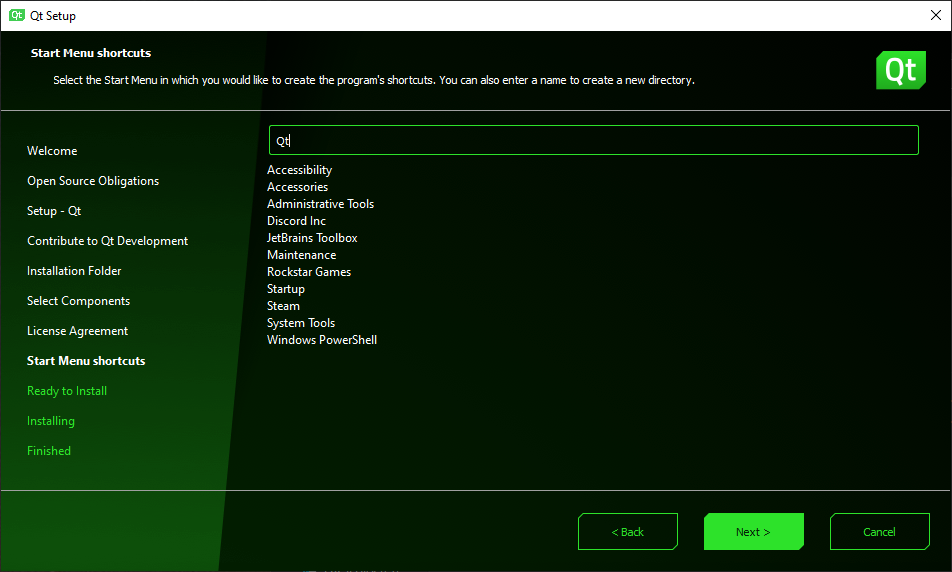Cancel the Qt setup
Viewport: 952px width, 572px height.
(x=879, y=531)
